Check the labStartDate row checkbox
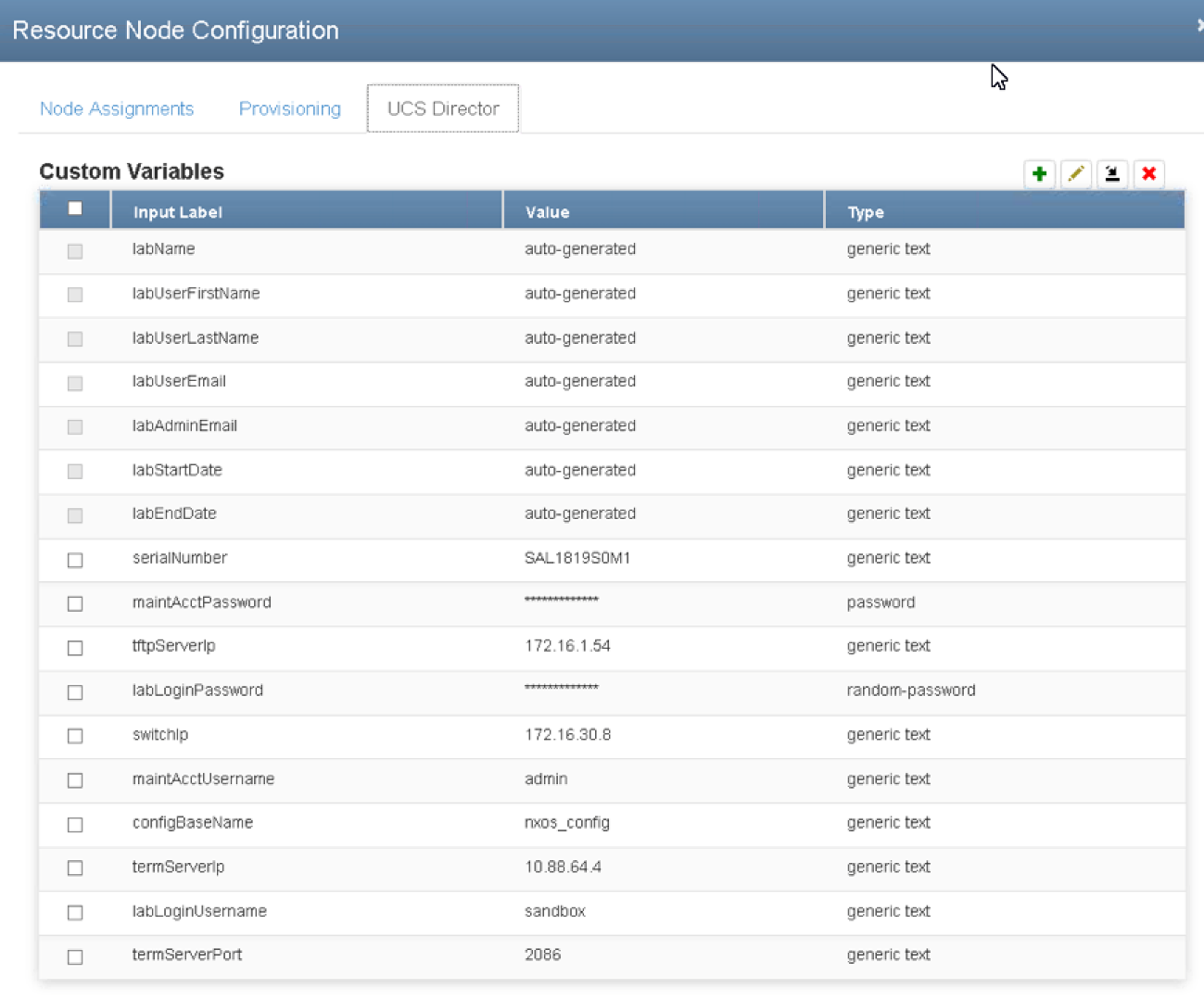 tap(75, 472)
